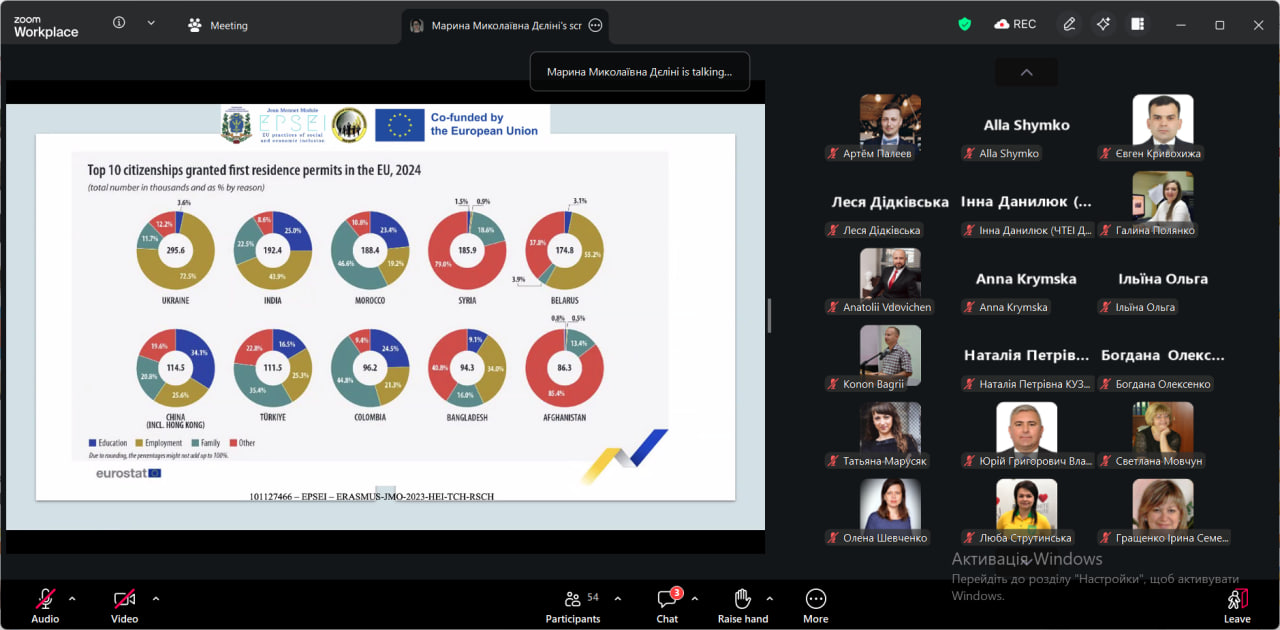1280x630 pixels.
Task: Open the More options menu
Action: (x=816, y=606)
